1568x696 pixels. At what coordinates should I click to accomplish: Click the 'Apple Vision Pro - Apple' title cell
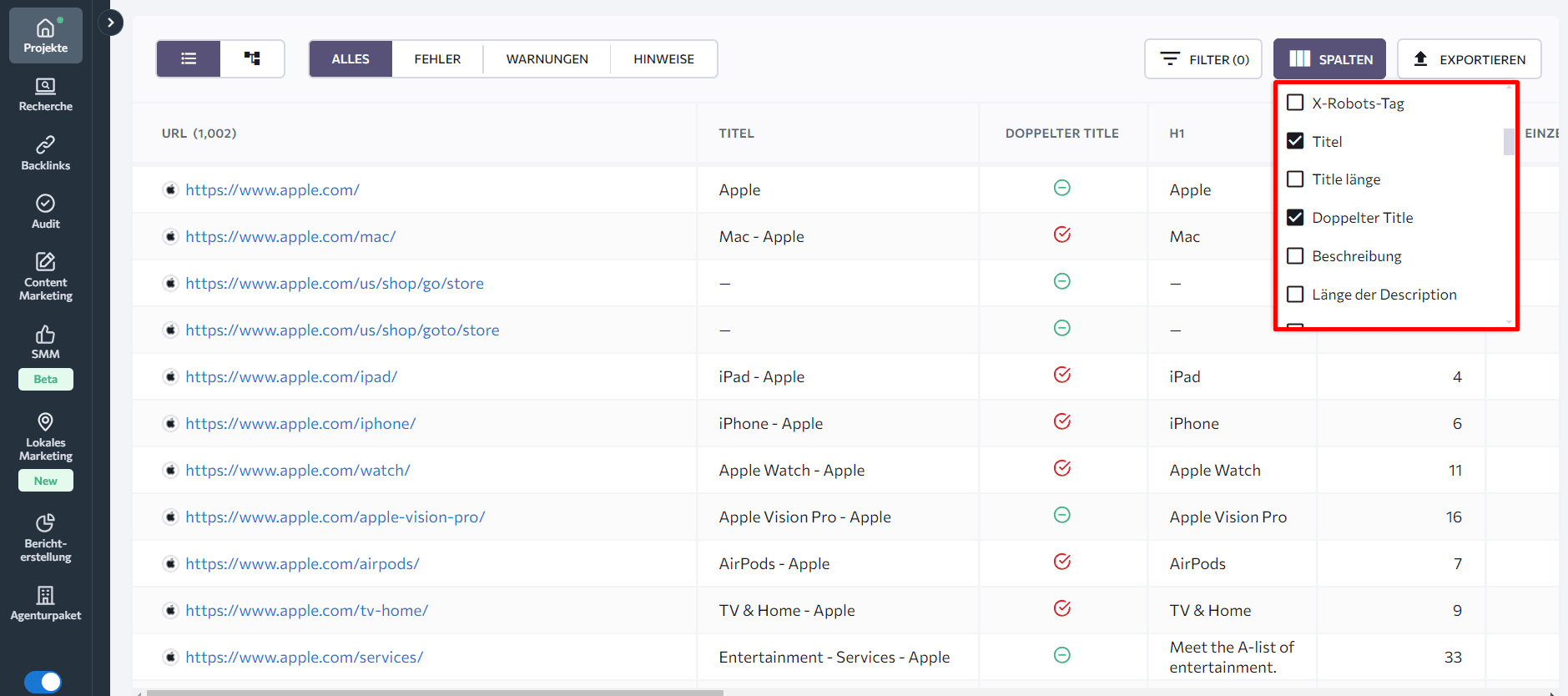tap(804, 517)
